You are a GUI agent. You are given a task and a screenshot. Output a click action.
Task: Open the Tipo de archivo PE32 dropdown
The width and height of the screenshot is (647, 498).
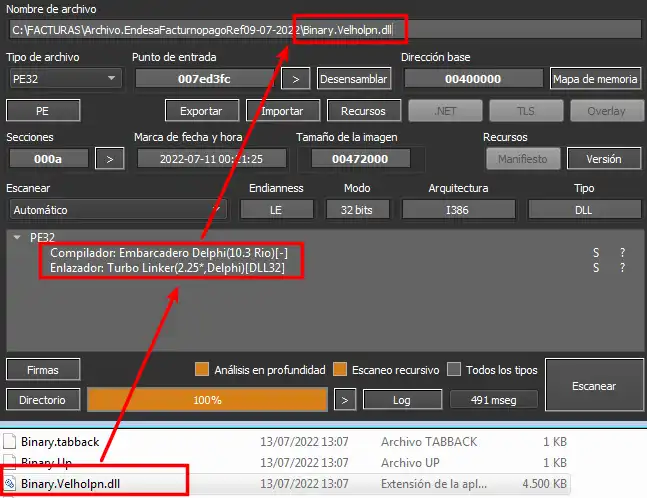[x=65, y=78]
